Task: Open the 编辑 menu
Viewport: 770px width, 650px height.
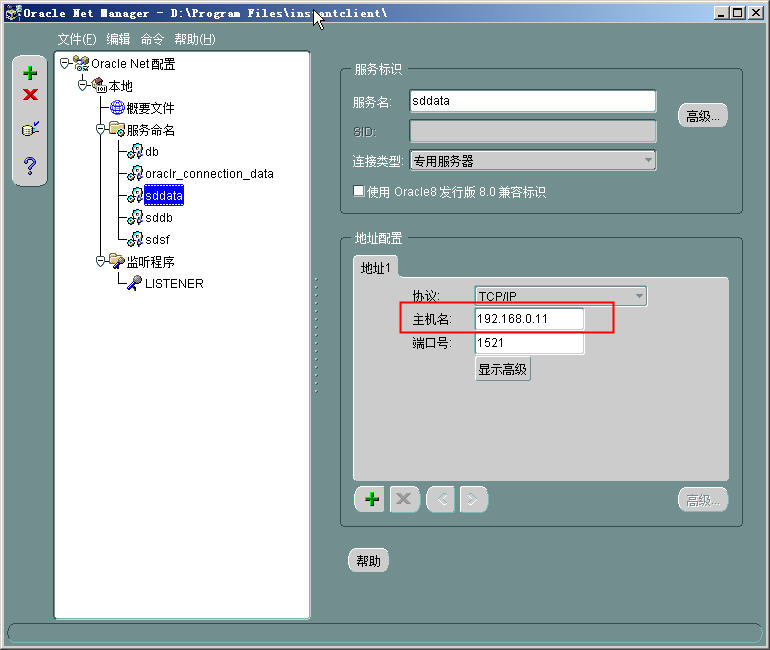Action: pyautogui.click(x=118, y=39)
